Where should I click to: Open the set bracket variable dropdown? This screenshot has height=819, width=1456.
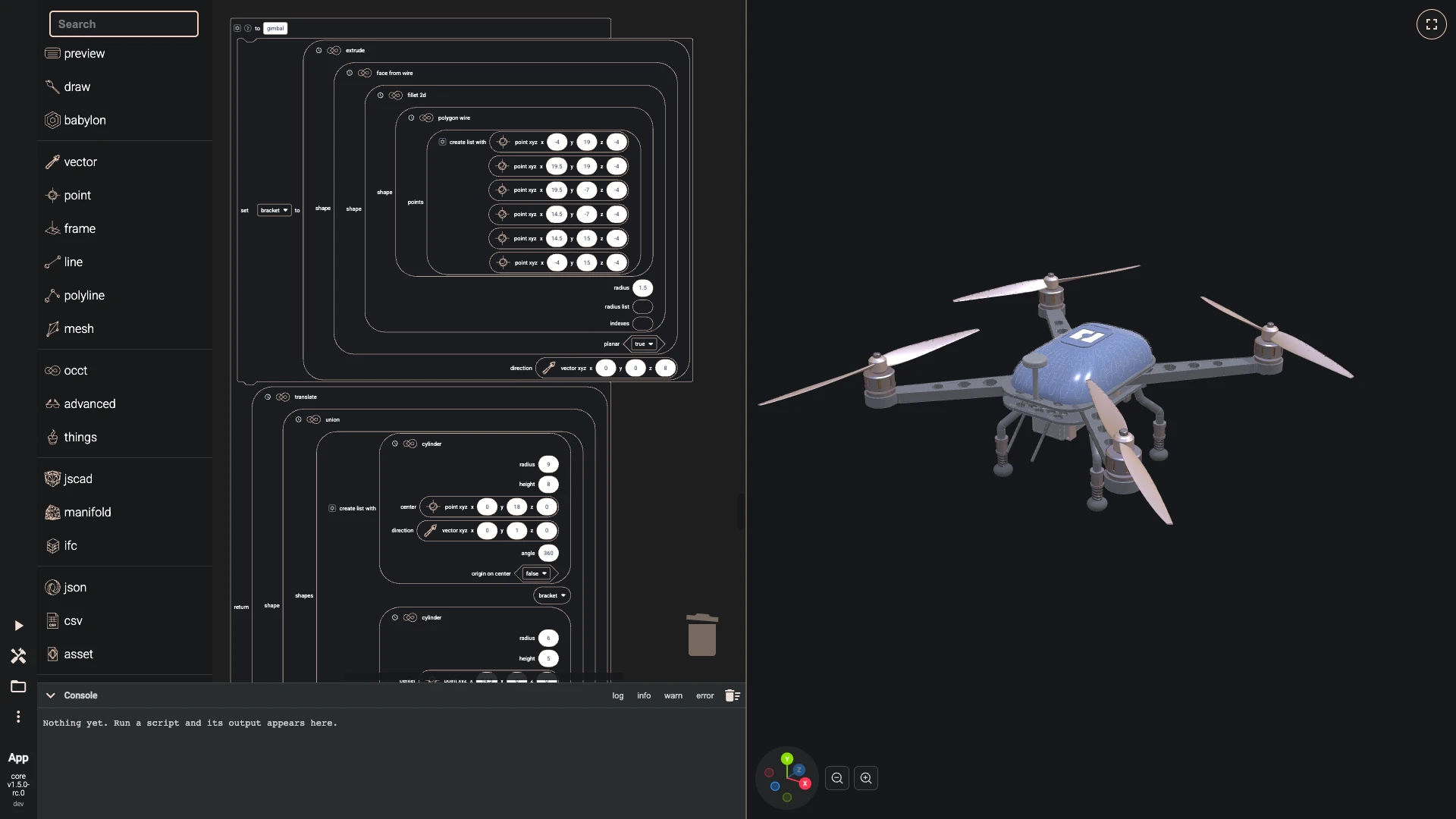click(x=275, y=210)
